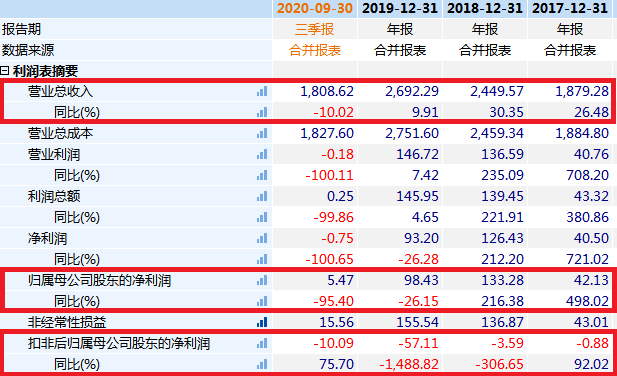Click net profit value -0.75

click(337, 238)
